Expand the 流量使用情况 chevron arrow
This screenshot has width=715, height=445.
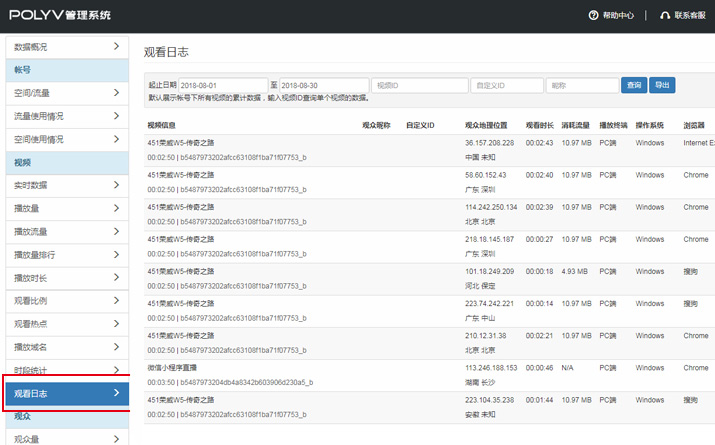tap(116, 116)
